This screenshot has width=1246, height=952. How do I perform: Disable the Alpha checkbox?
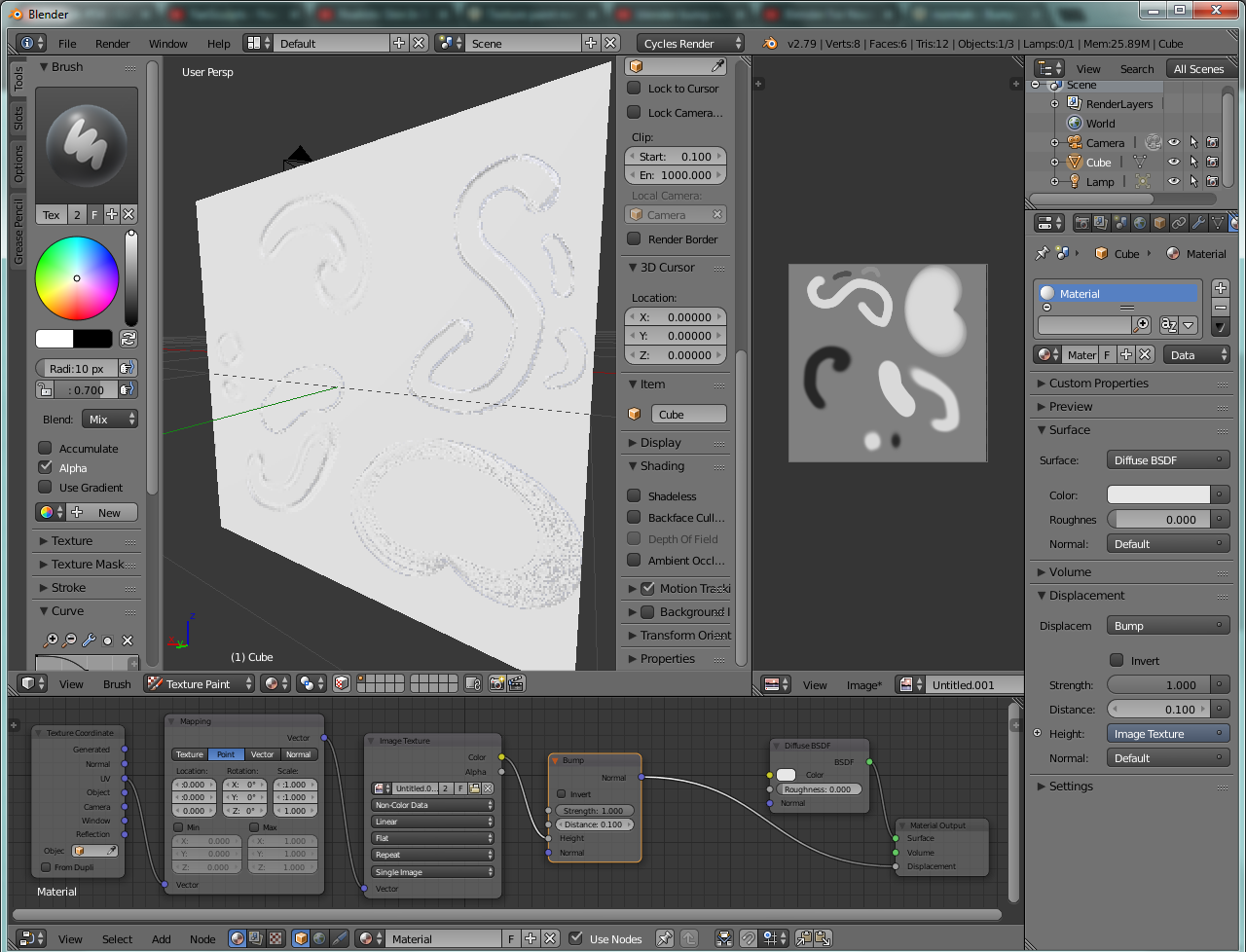point(45,467)
